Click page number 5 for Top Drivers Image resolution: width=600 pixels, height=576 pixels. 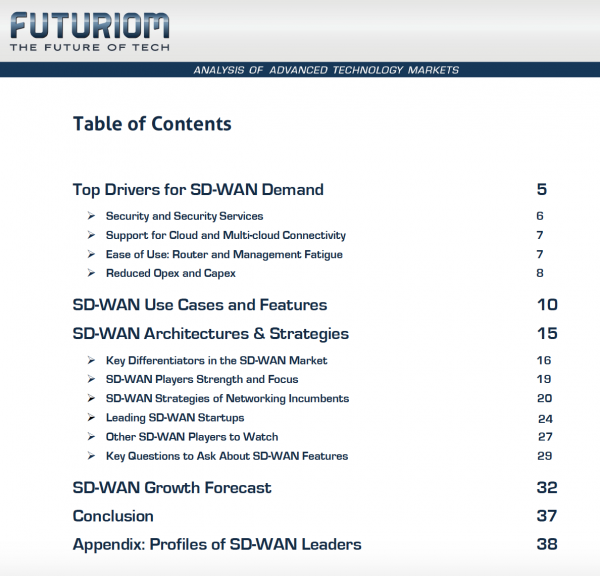[542, 189]
